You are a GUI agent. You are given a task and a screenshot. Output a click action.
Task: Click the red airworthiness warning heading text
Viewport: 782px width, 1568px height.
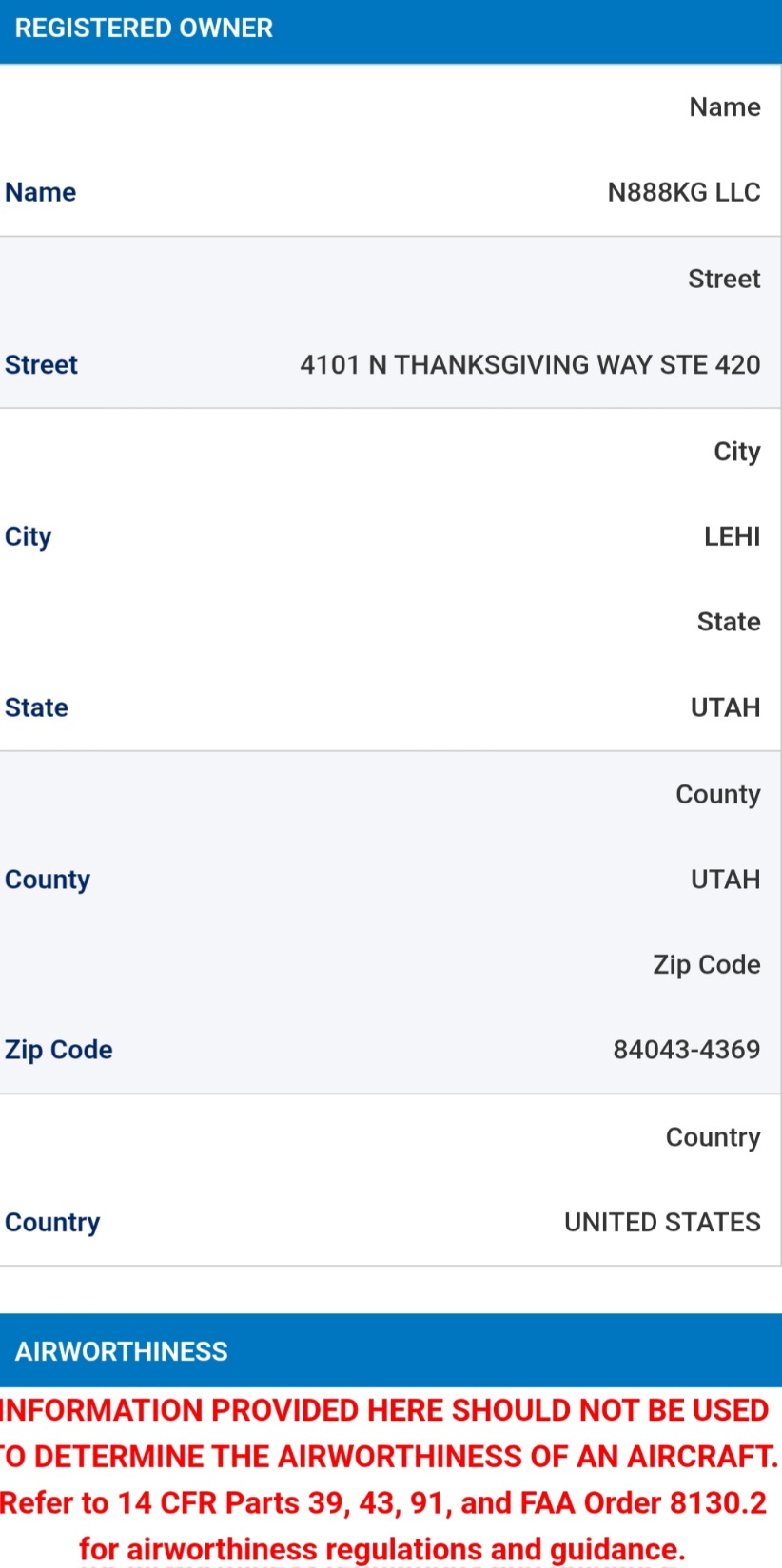click(x=388, y=1433)
